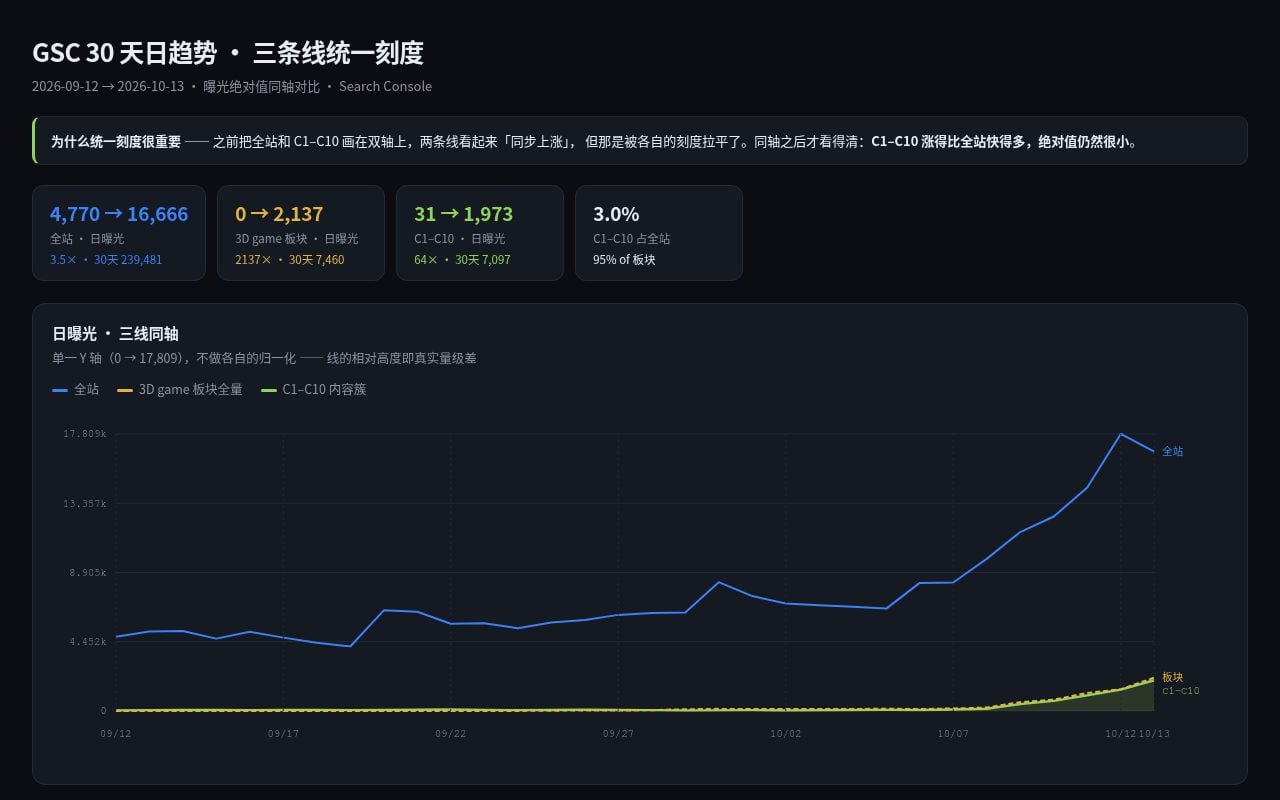Click the chart title "日曝光 · 三线同轴"
This screenshot has height=800, width=1280.
[x=115, y=334]
